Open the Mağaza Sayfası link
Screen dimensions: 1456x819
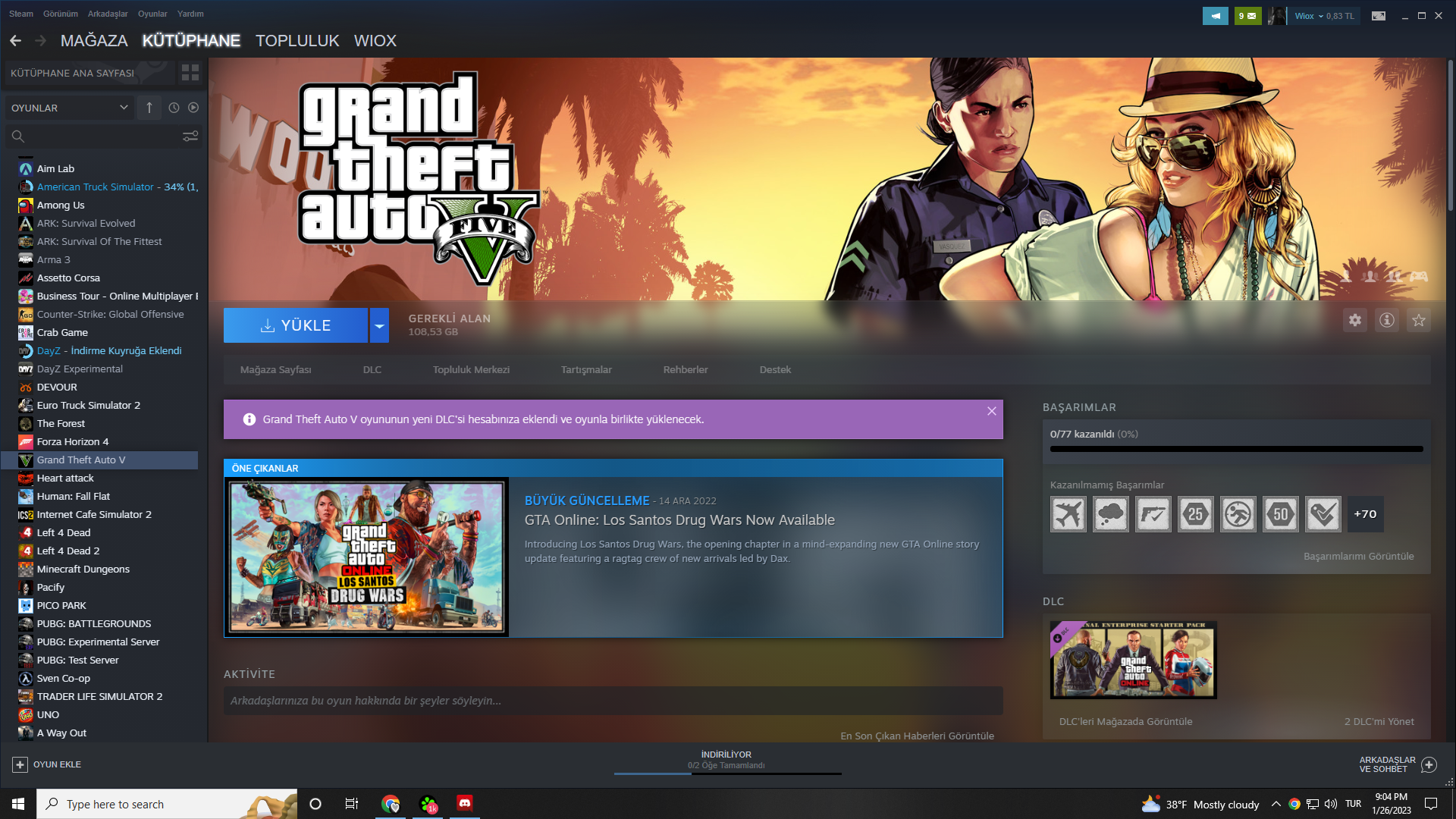pyautogui.click(x=275, y=369)
